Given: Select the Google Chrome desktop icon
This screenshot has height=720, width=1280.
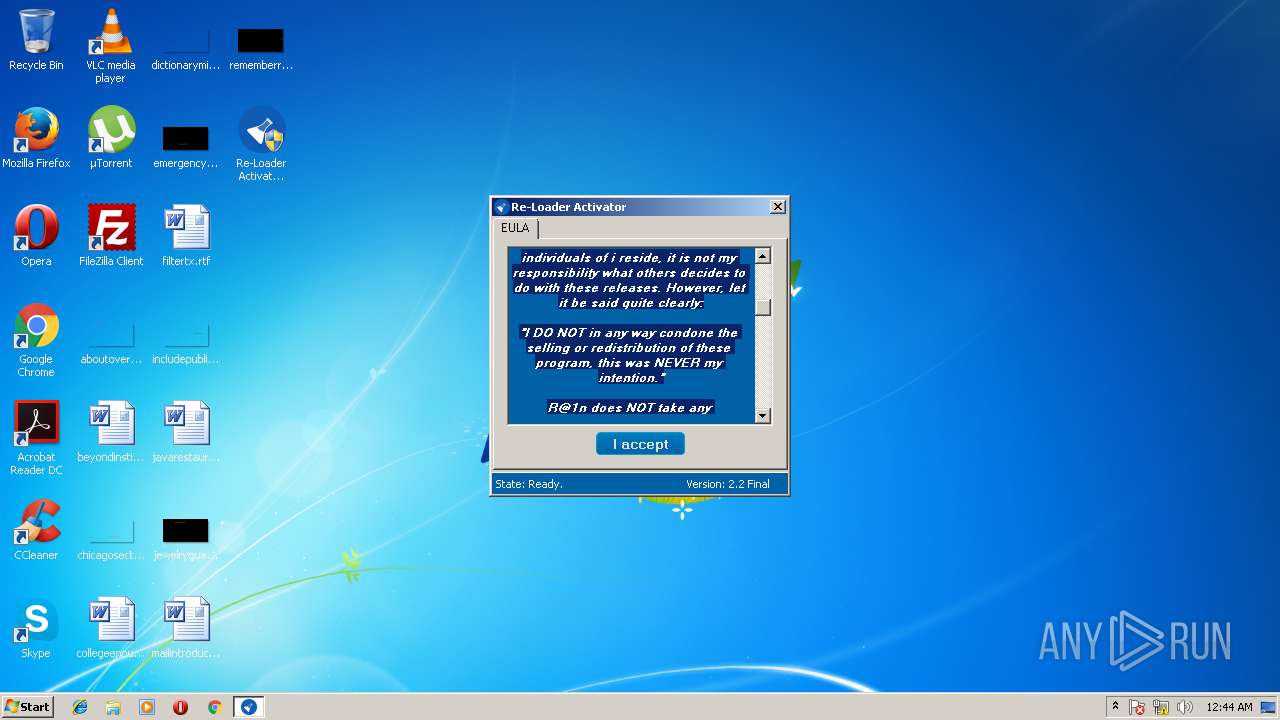Looking at the screenshot, I should click(36, 340).
